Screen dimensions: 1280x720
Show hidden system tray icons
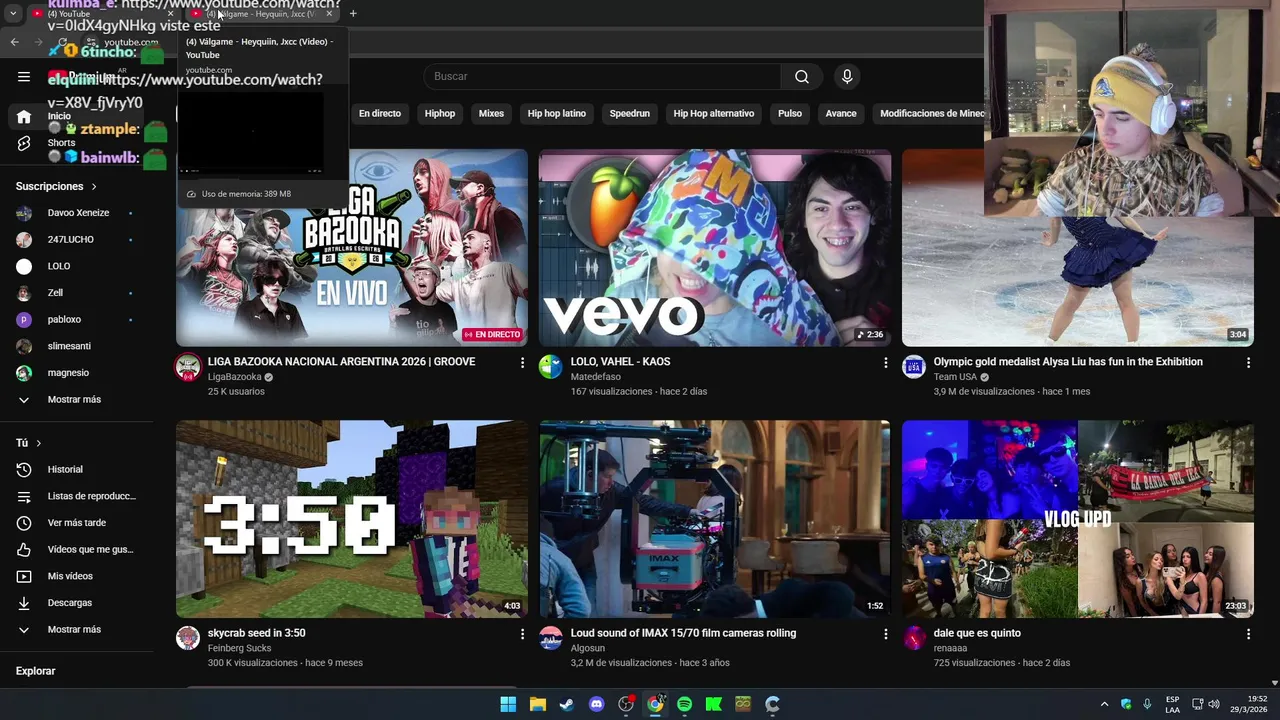(x=1104, y=704)
